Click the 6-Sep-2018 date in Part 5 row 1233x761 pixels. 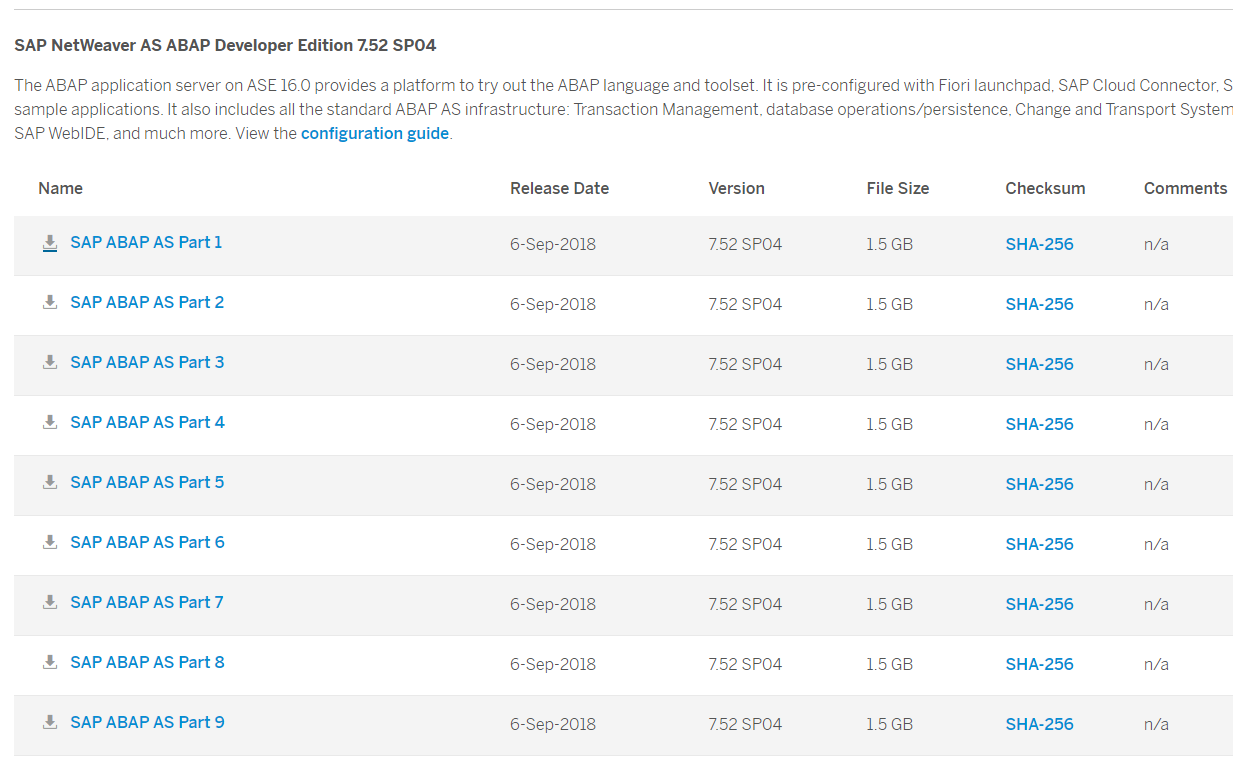coord(553,484)
